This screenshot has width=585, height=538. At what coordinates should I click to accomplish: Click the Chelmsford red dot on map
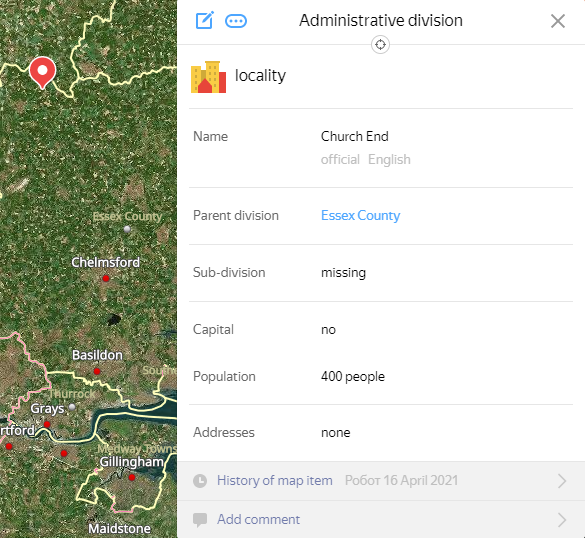point(106,278)
